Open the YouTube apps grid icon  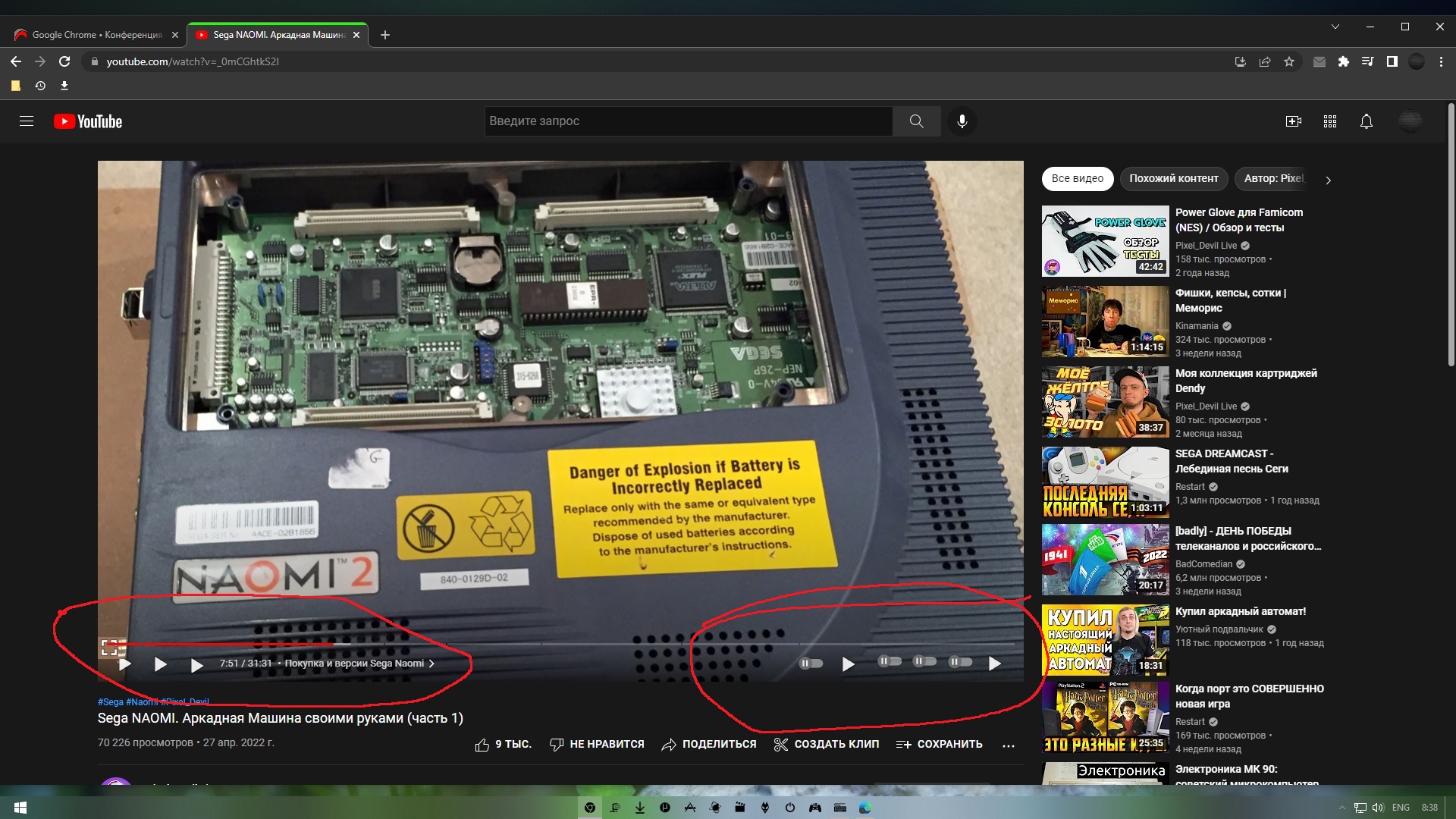click(x=1329, y=121)
